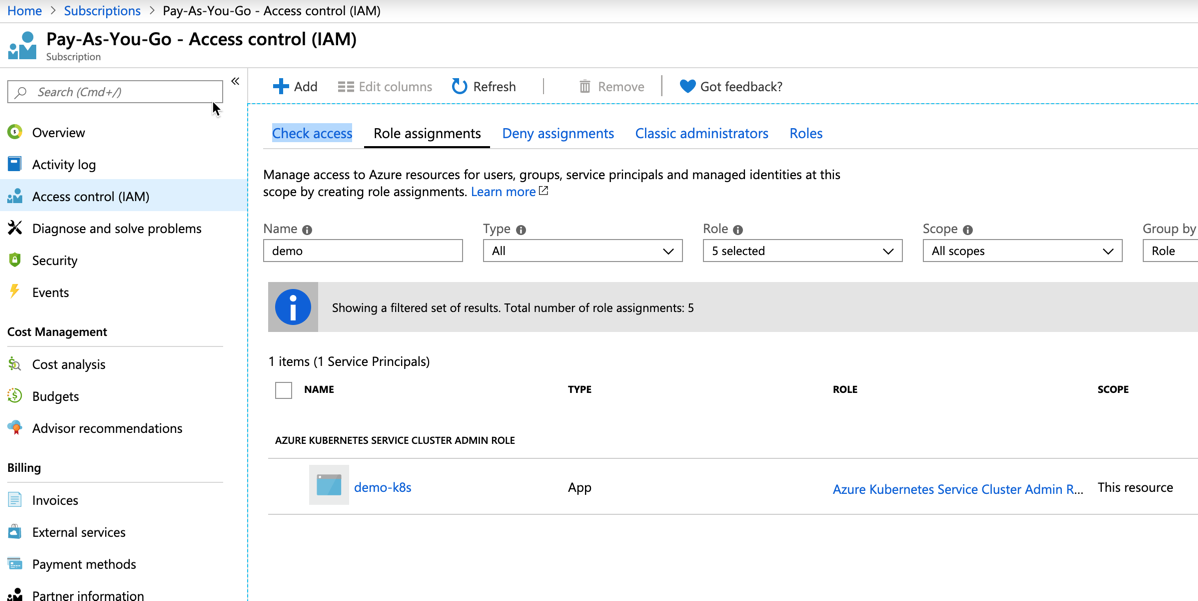Click the Name filter input field
This screenshot has width=1198, height=601.
363,251
